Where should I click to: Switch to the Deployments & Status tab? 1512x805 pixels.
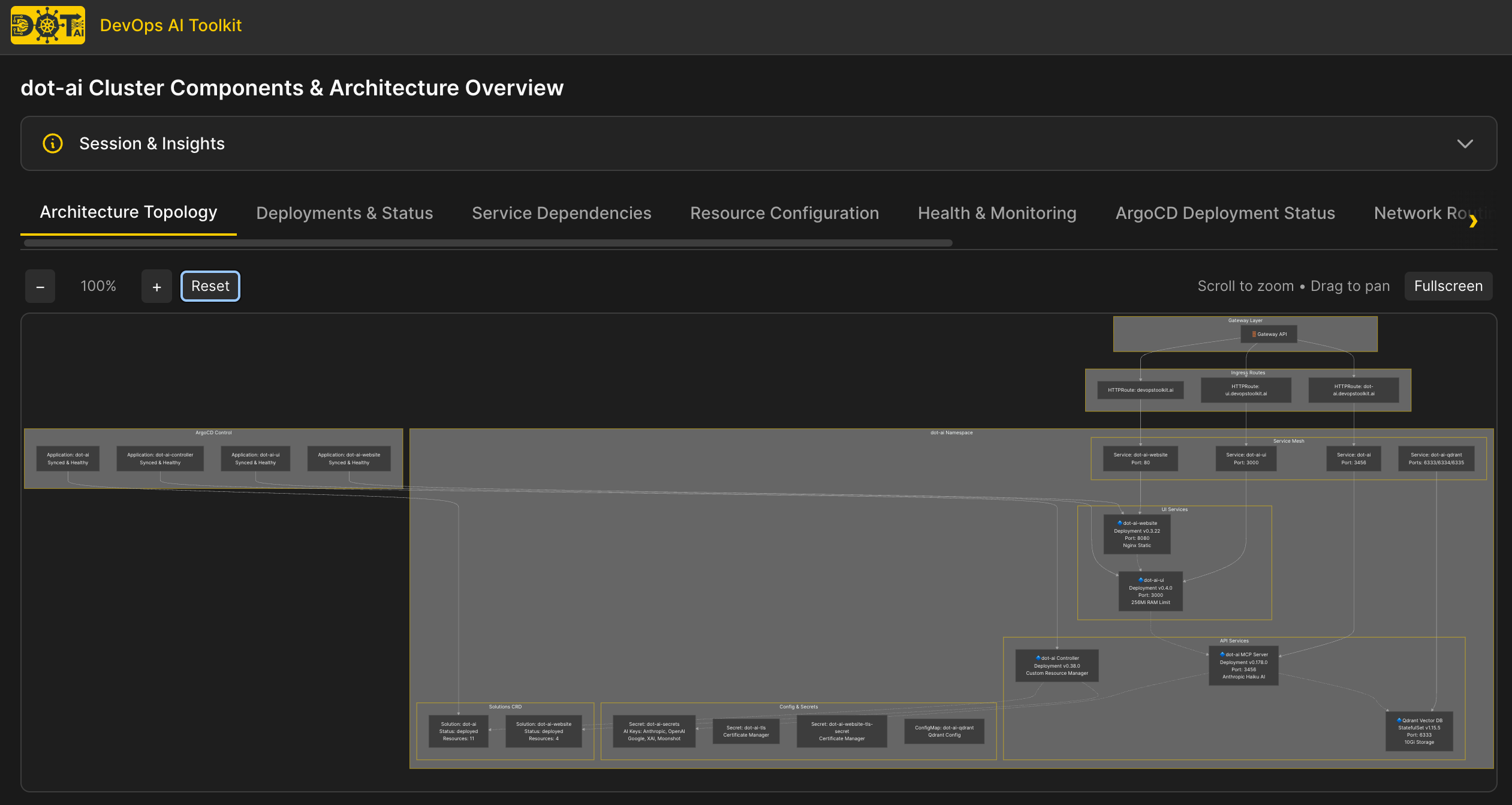click(x=344, y=213)
